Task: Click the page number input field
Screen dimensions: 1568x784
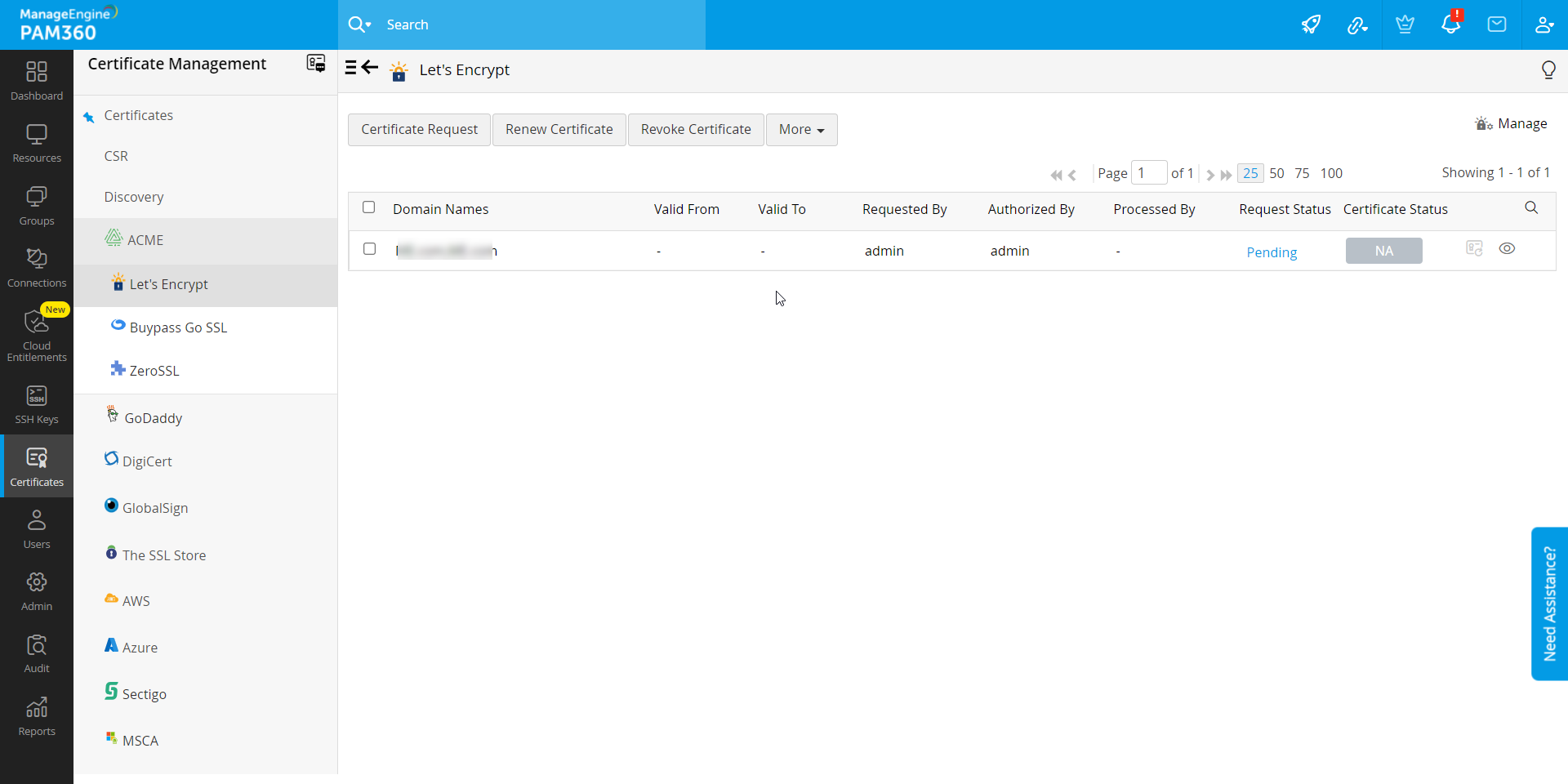Action: coord(1148,173)
